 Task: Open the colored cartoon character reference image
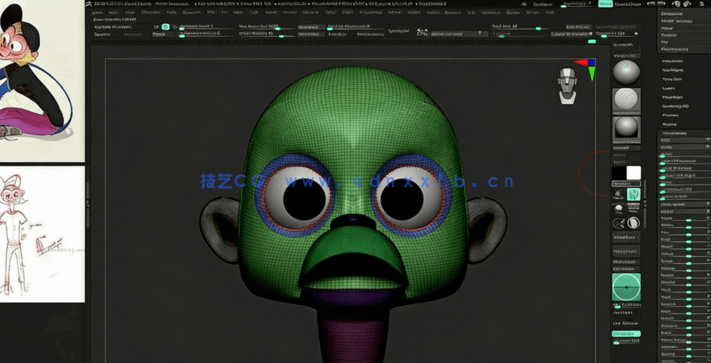pos(42,81)
